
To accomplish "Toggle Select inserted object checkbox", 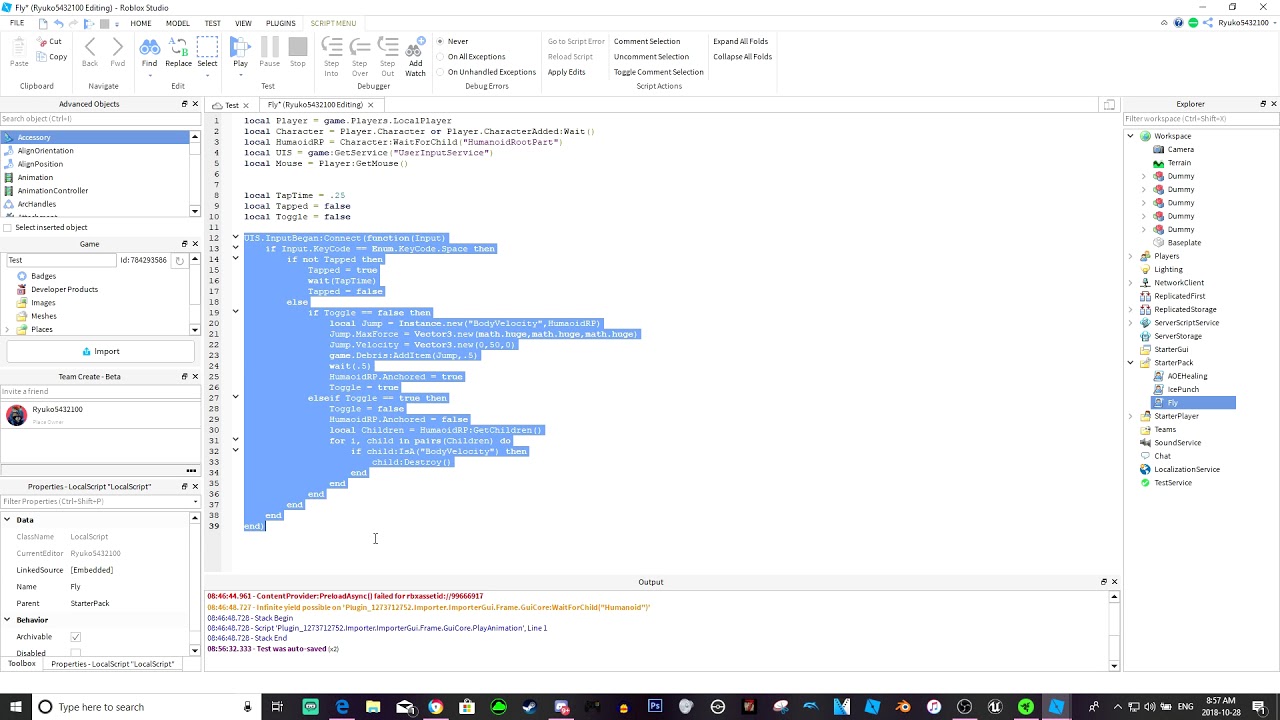I will tap(8, 227).
